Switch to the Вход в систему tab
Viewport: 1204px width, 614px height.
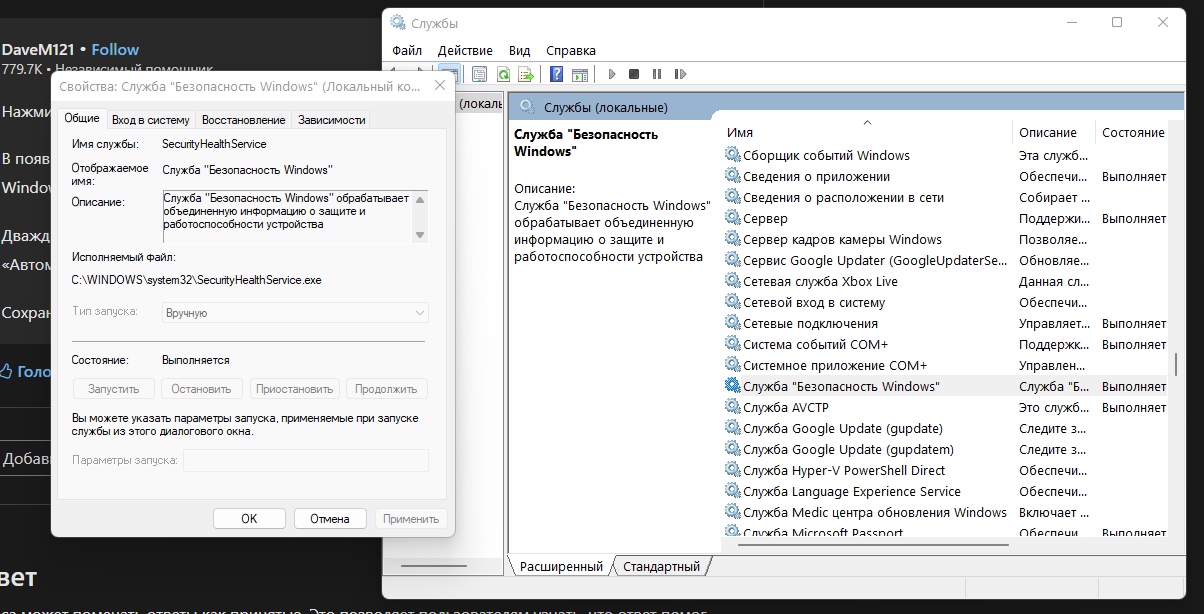coord(150,119)
